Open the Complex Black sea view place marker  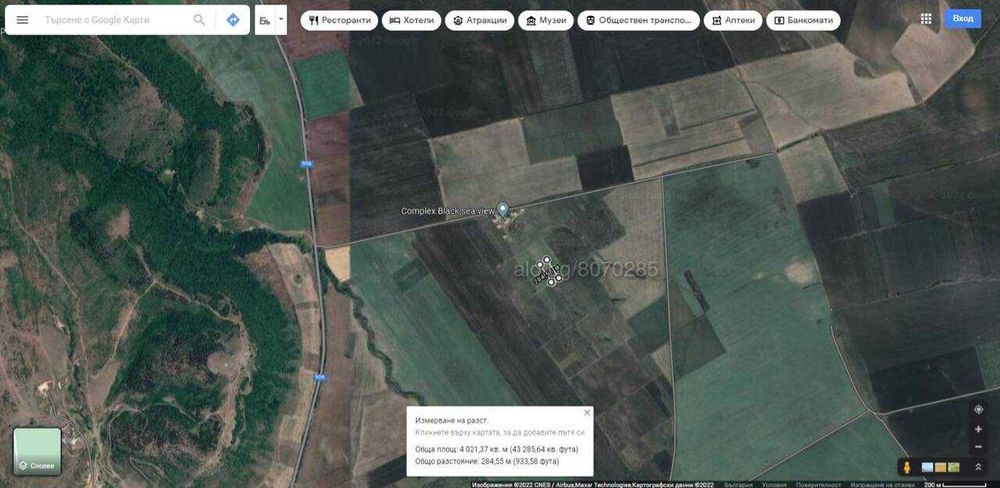pyautogui.click(x=503, y=209)
